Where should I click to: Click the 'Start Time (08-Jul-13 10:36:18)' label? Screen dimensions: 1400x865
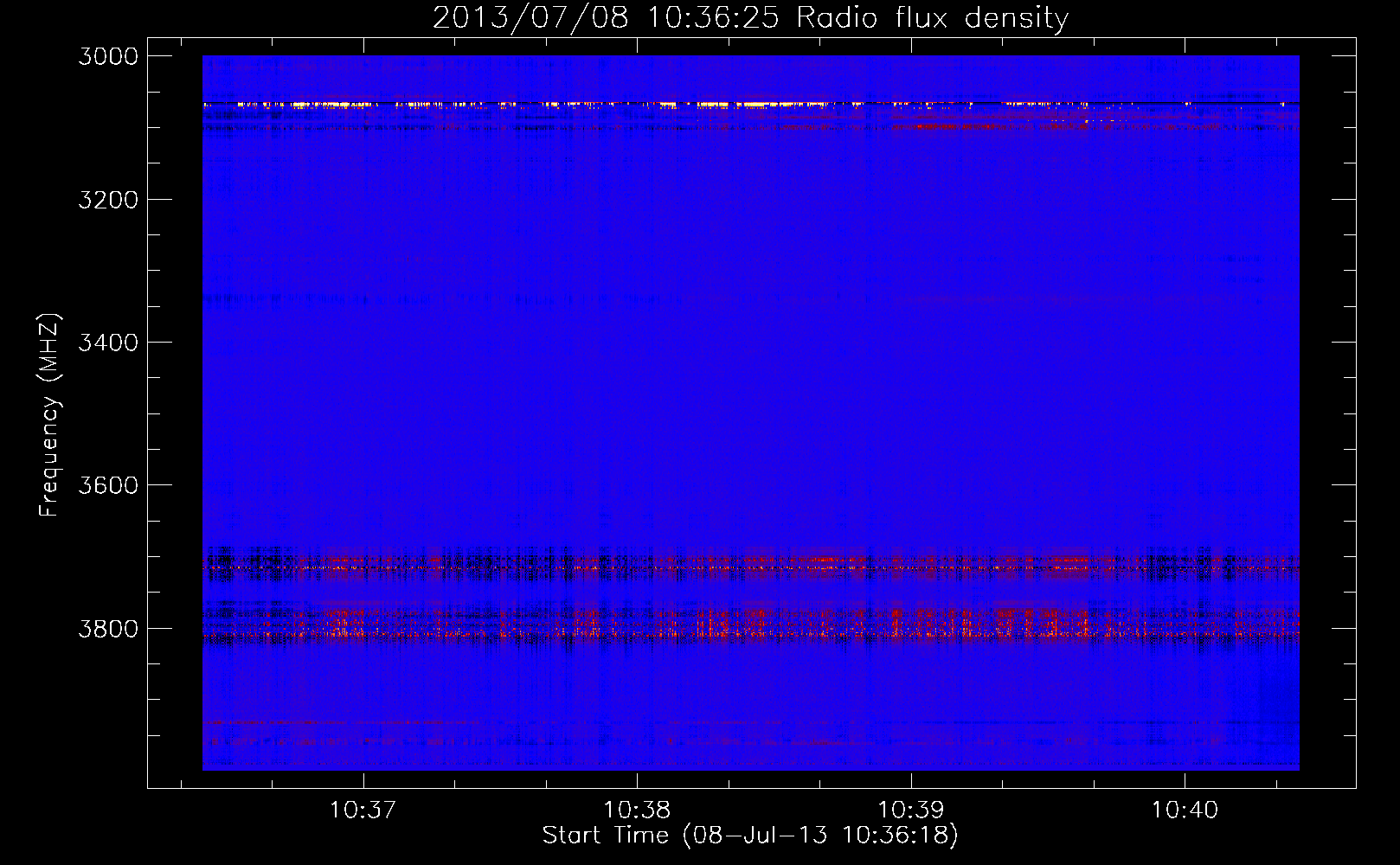[x=750, y=836]
